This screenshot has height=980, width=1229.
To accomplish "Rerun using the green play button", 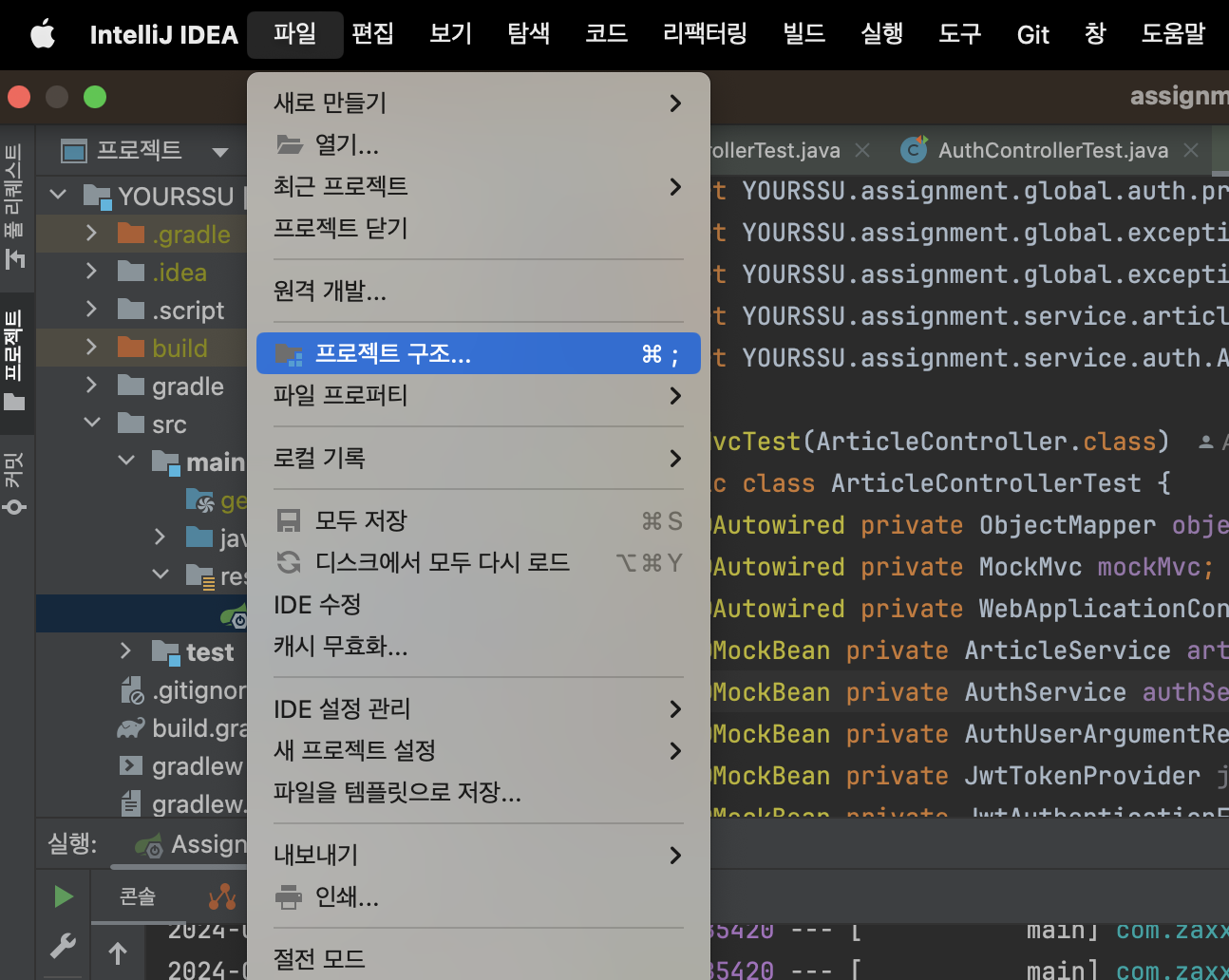I will coord(64,896).
